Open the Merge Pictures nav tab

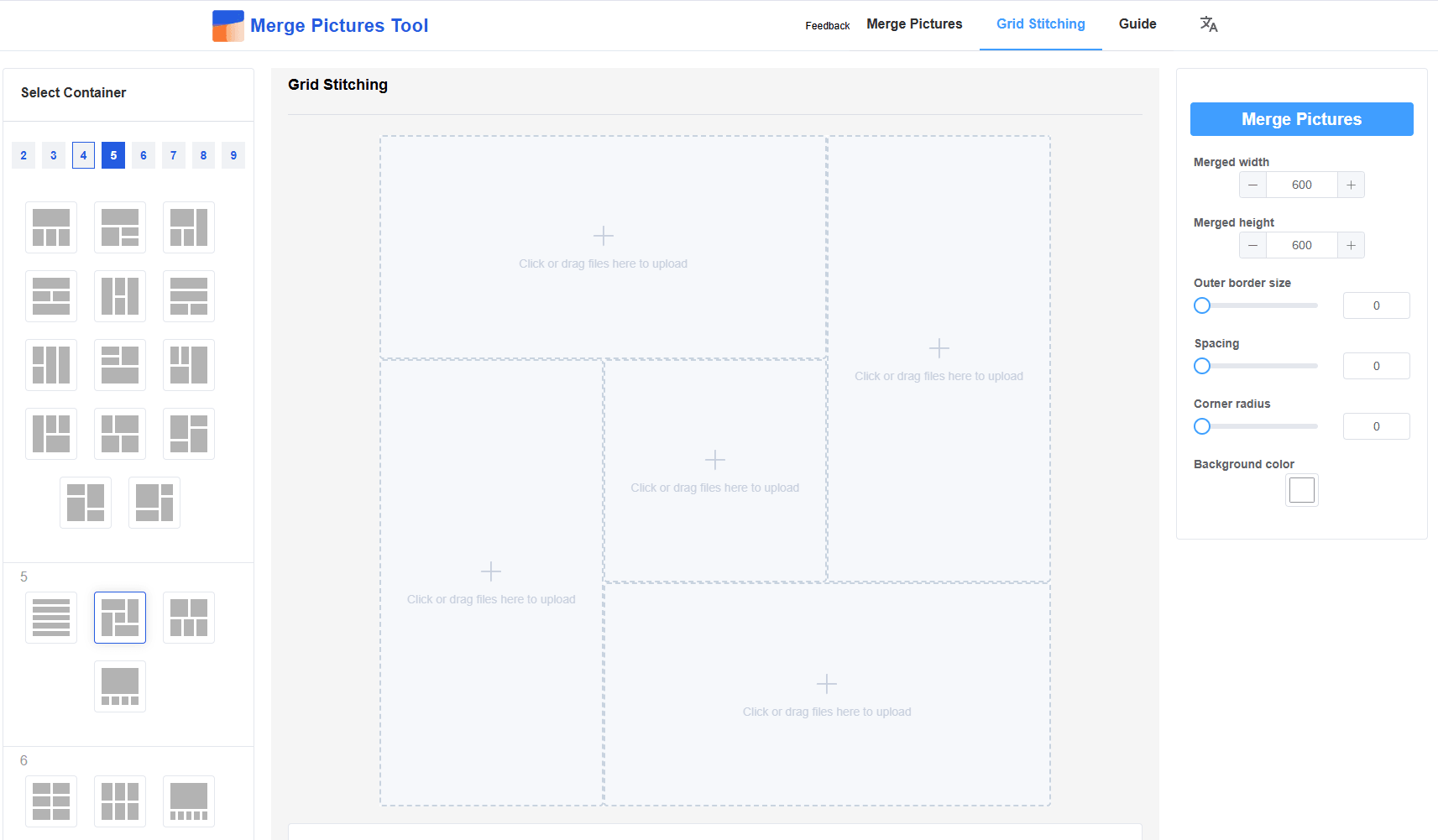click(x=914, y=24)
